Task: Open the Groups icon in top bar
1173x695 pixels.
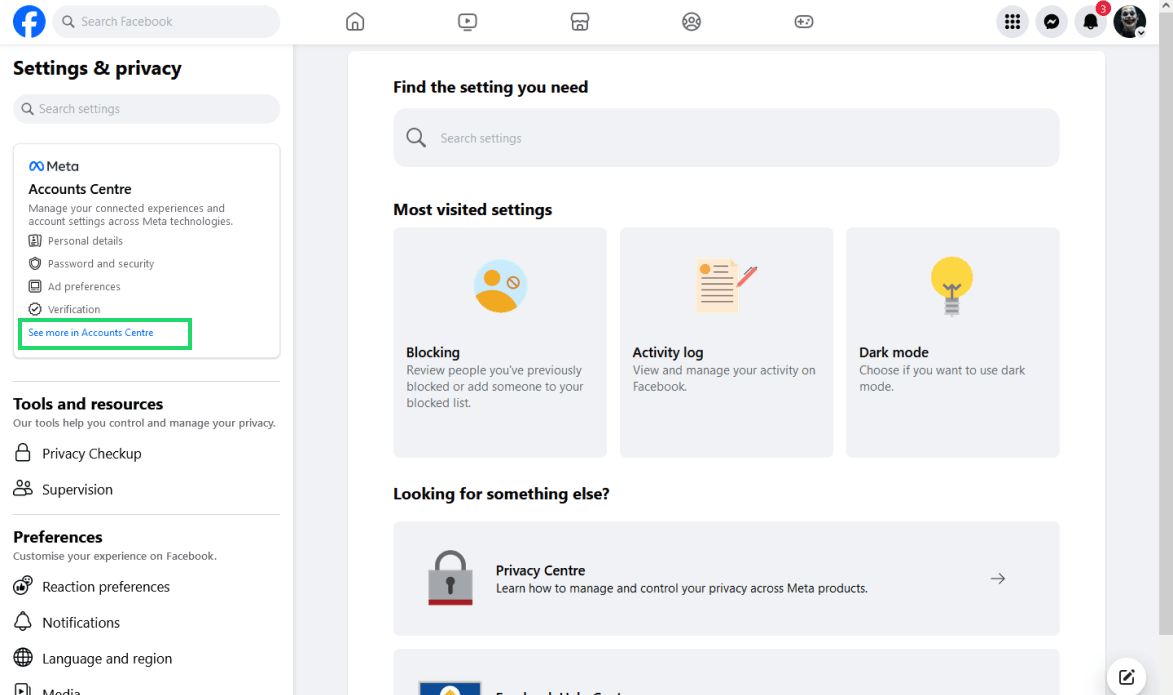Action: pos(691,21)
